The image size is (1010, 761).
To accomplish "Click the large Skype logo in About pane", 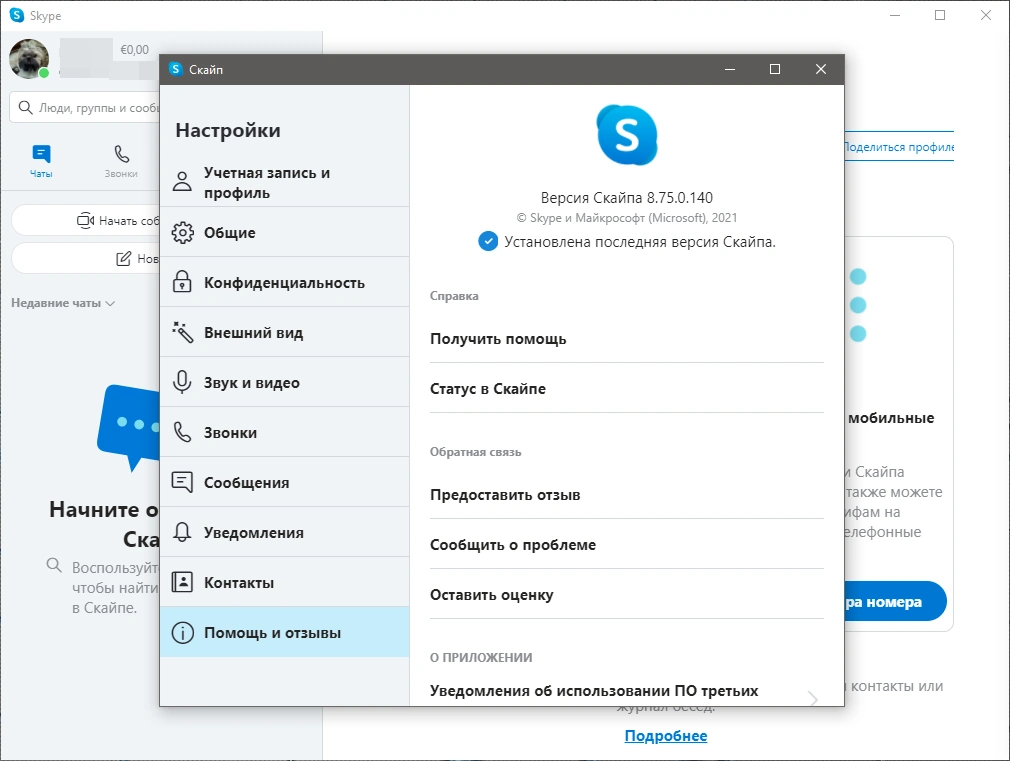I will point(627,135).
